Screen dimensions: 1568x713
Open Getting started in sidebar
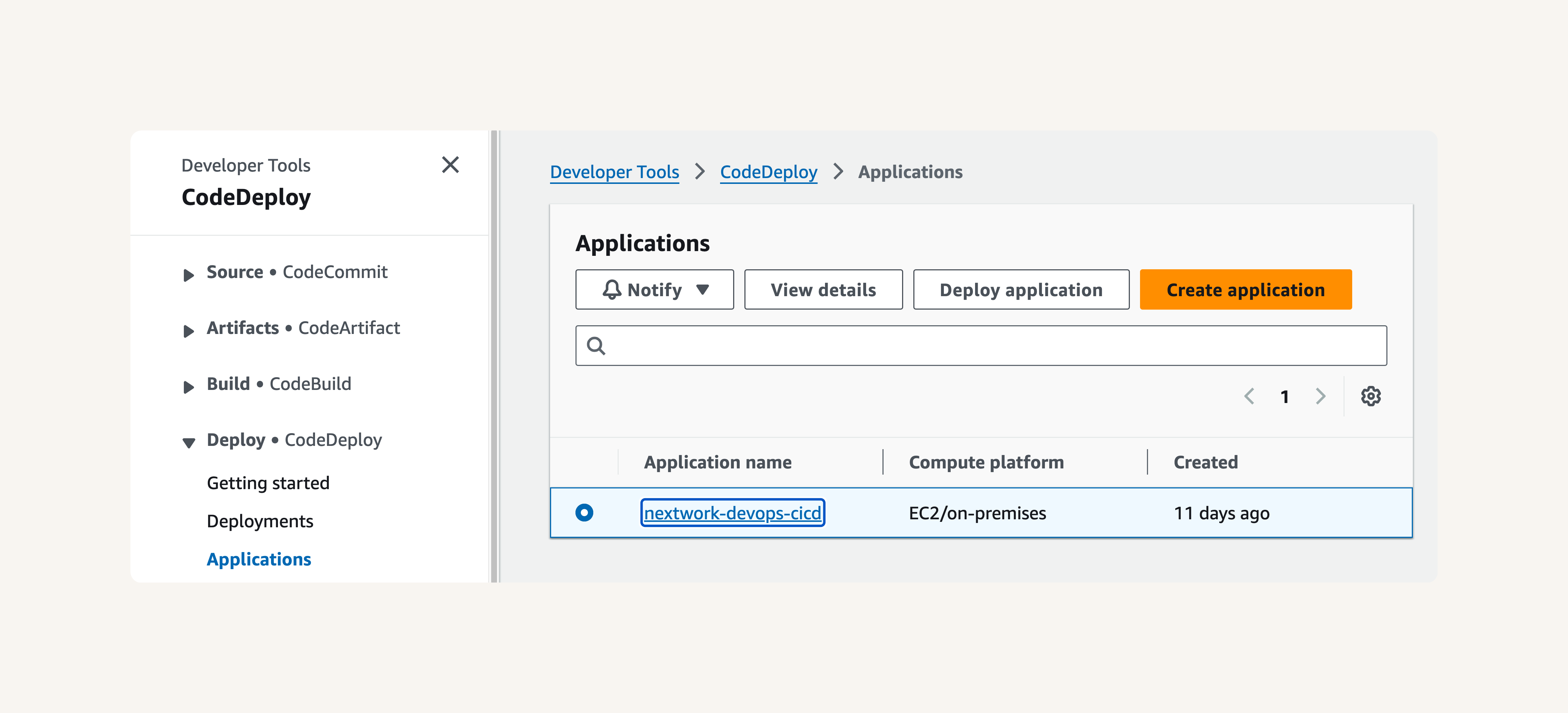(x=268, y=483)
